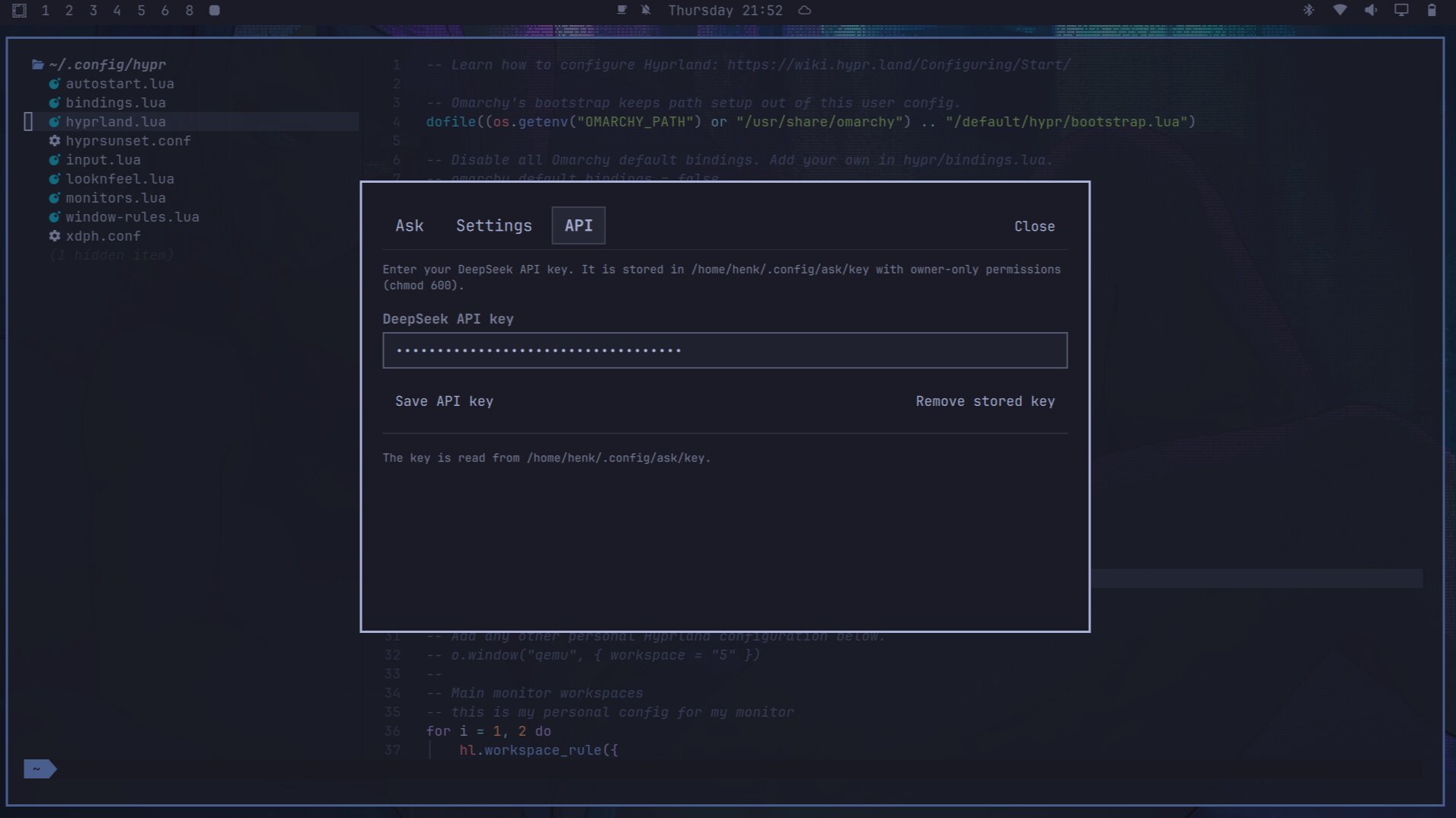Click the Lua icon beside autostart.lua

click(x=54, y=84)
